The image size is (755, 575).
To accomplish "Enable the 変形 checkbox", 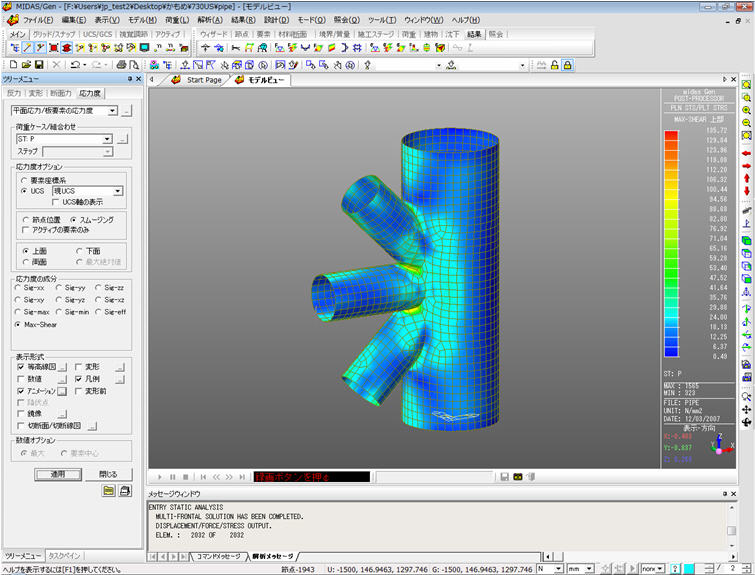I will click(78, 367).
